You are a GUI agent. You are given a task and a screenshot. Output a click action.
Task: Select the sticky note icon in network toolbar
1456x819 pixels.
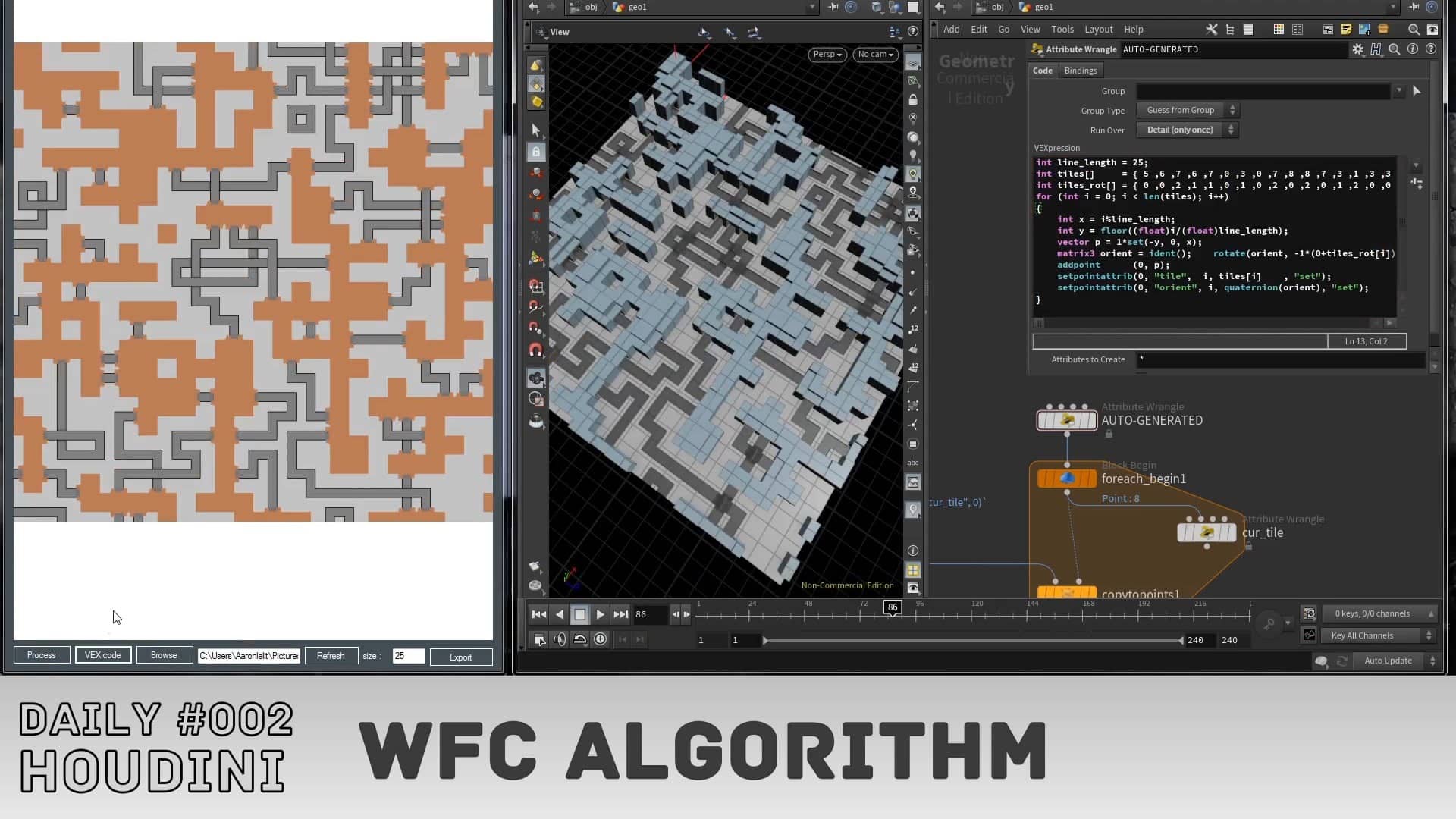[x=1347, y=30]
